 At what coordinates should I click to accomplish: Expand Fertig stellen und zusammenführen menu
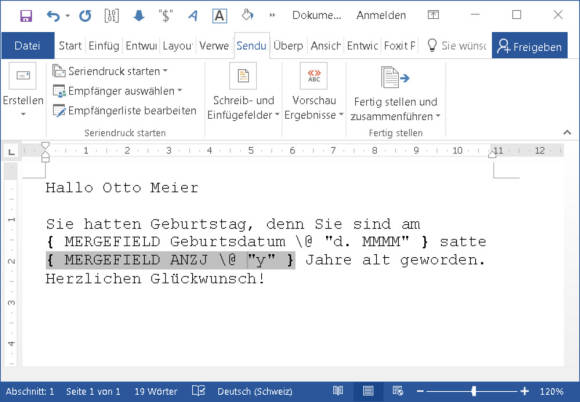pos(395,92)
